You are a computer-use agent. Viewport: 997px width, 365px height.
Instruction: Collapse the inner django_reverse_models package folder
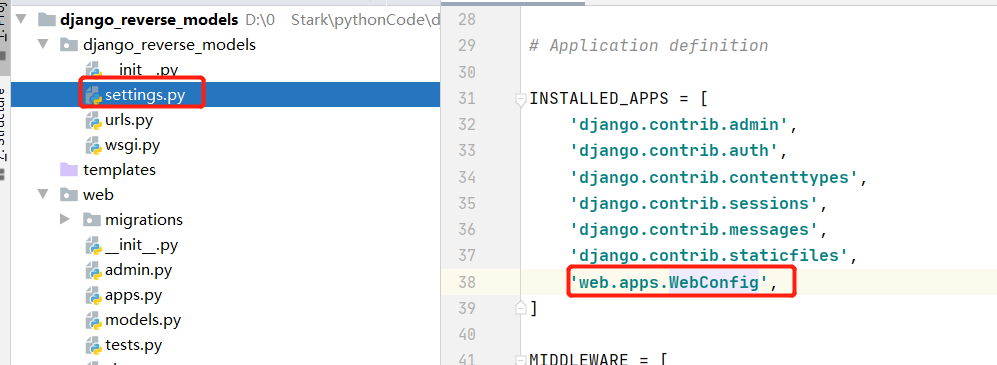[x=43, y=45]
